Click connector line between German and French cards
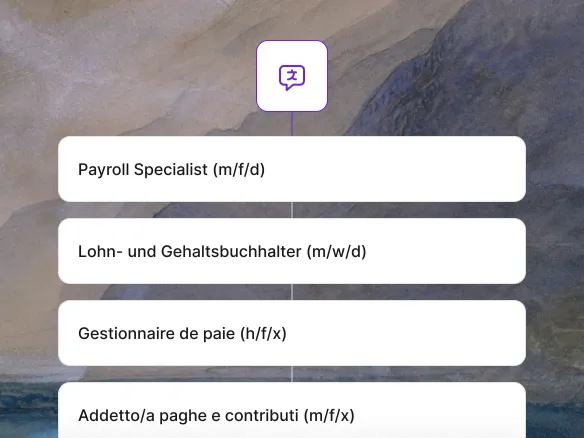 click(292, 292)
